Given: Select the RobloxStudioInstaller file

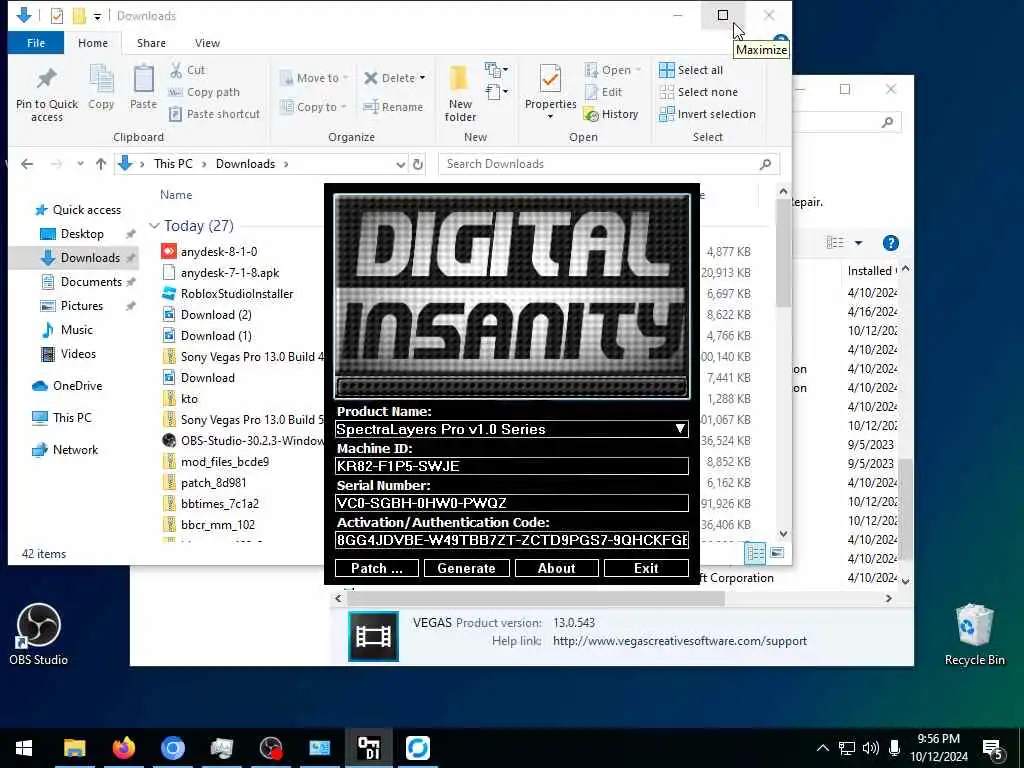Looking at the screenshot, I should pyautogui.click(x=237, y=294).
